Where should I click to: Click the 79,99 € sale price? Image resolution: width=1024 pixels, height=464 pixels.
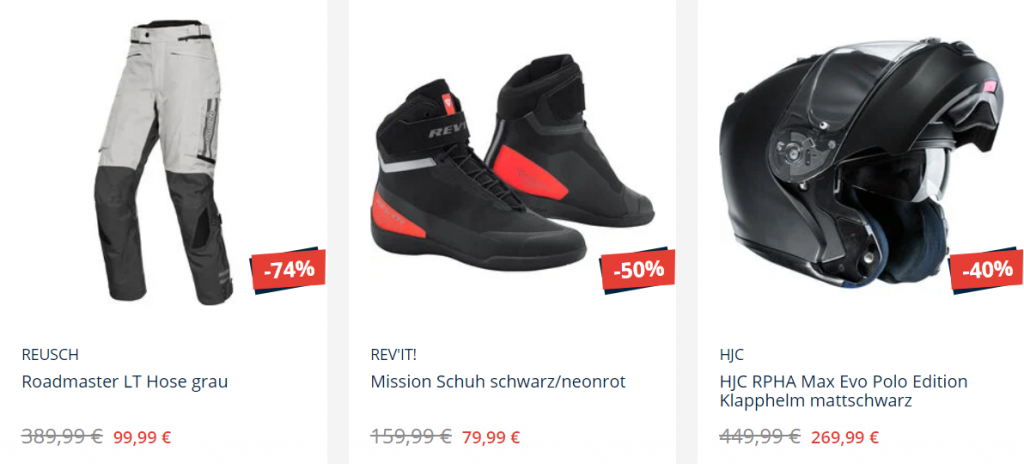tap(491, 437)
